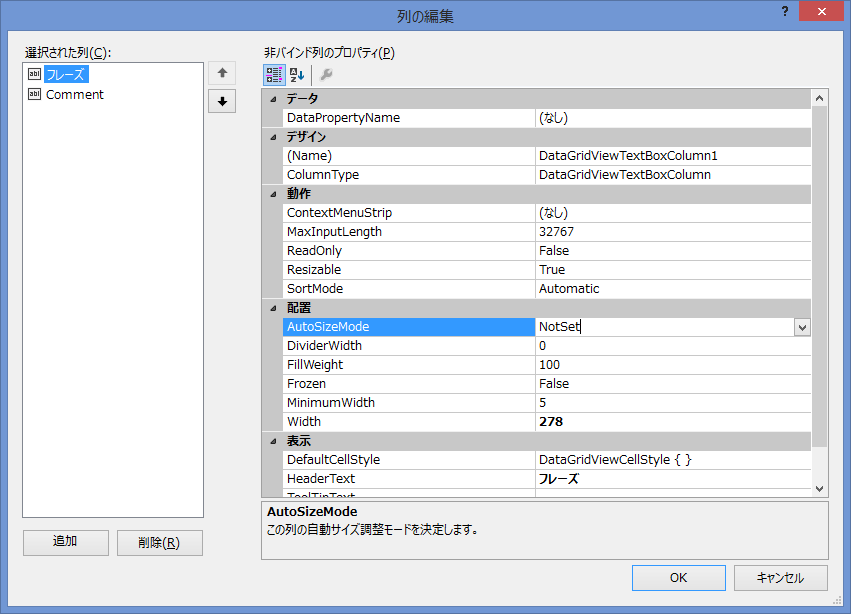This screenshot has width=851, height=614.
Task: Click the キャンセル button
Action: tap(780, 578)
